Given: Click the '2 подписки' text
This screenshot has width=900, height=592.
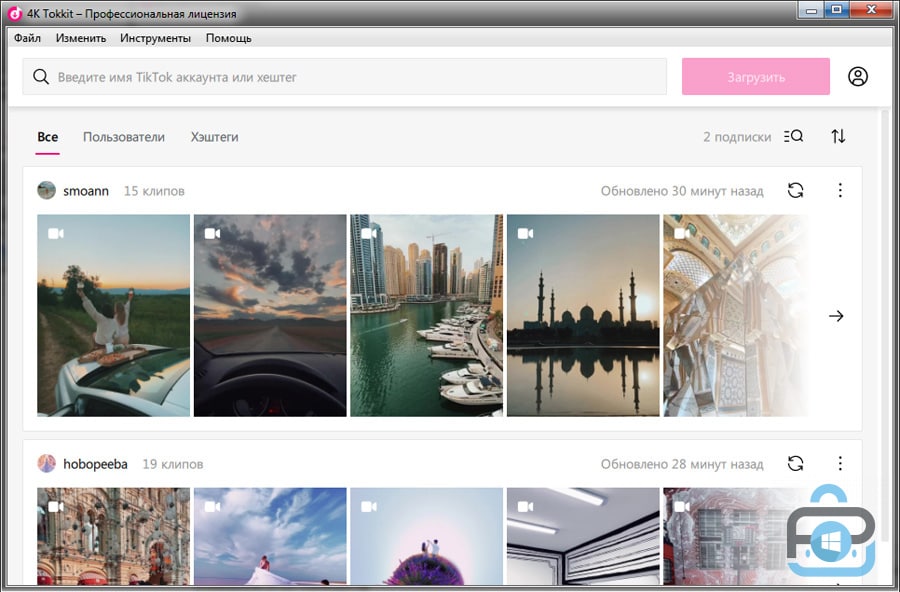Looking at the screenshot, I should tap(737, 137).
